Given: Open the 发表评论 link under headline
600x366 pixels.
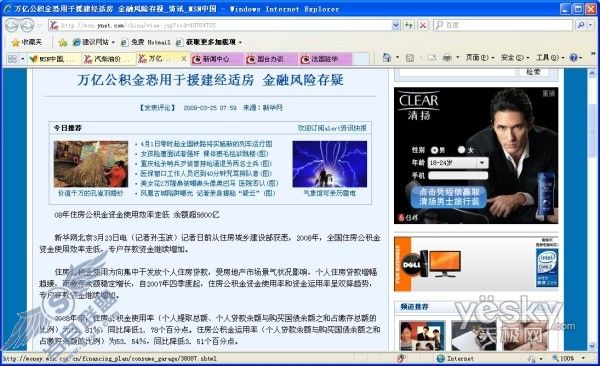Looking at the screenshot, I should pyautogui.click(x=157, y=108).
